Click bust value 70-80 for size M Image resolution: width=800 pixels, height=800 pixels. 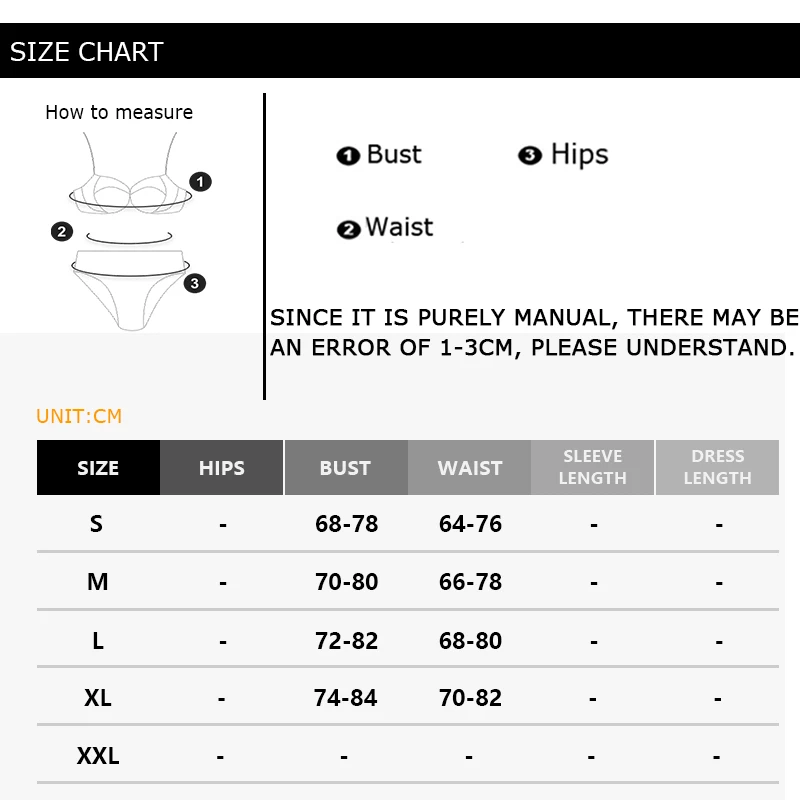[346, 582]
